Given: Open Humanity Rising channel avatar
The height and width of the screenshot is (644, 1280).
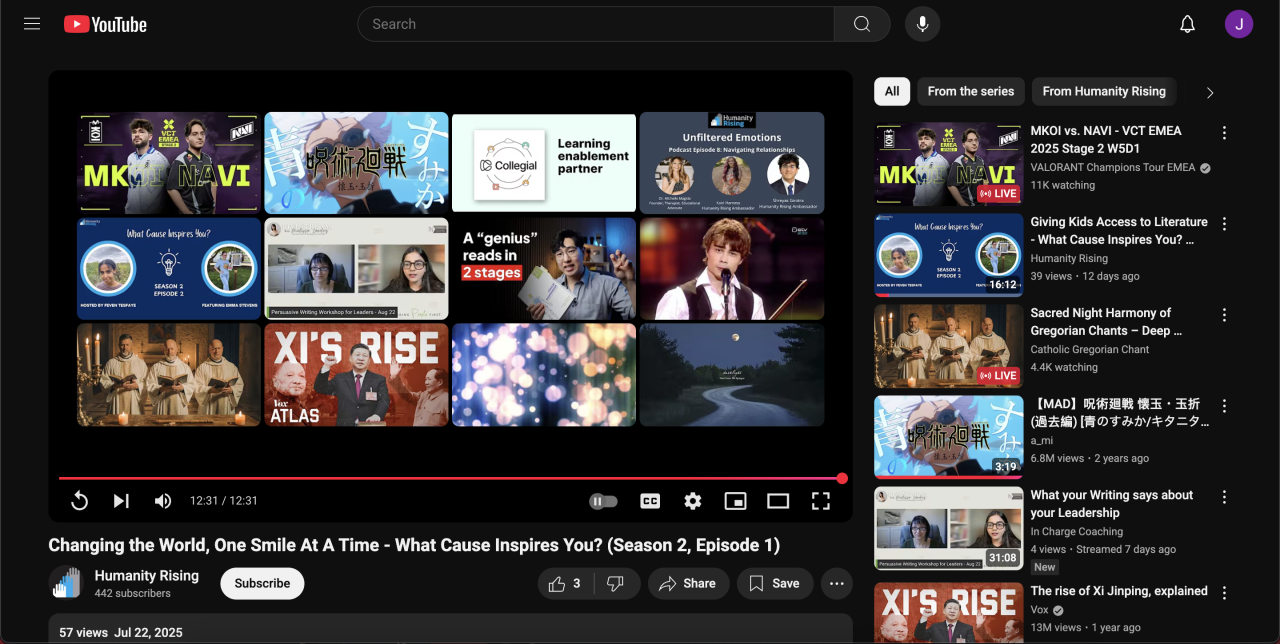Looking at the screenshot, I should tap(65, 583).
